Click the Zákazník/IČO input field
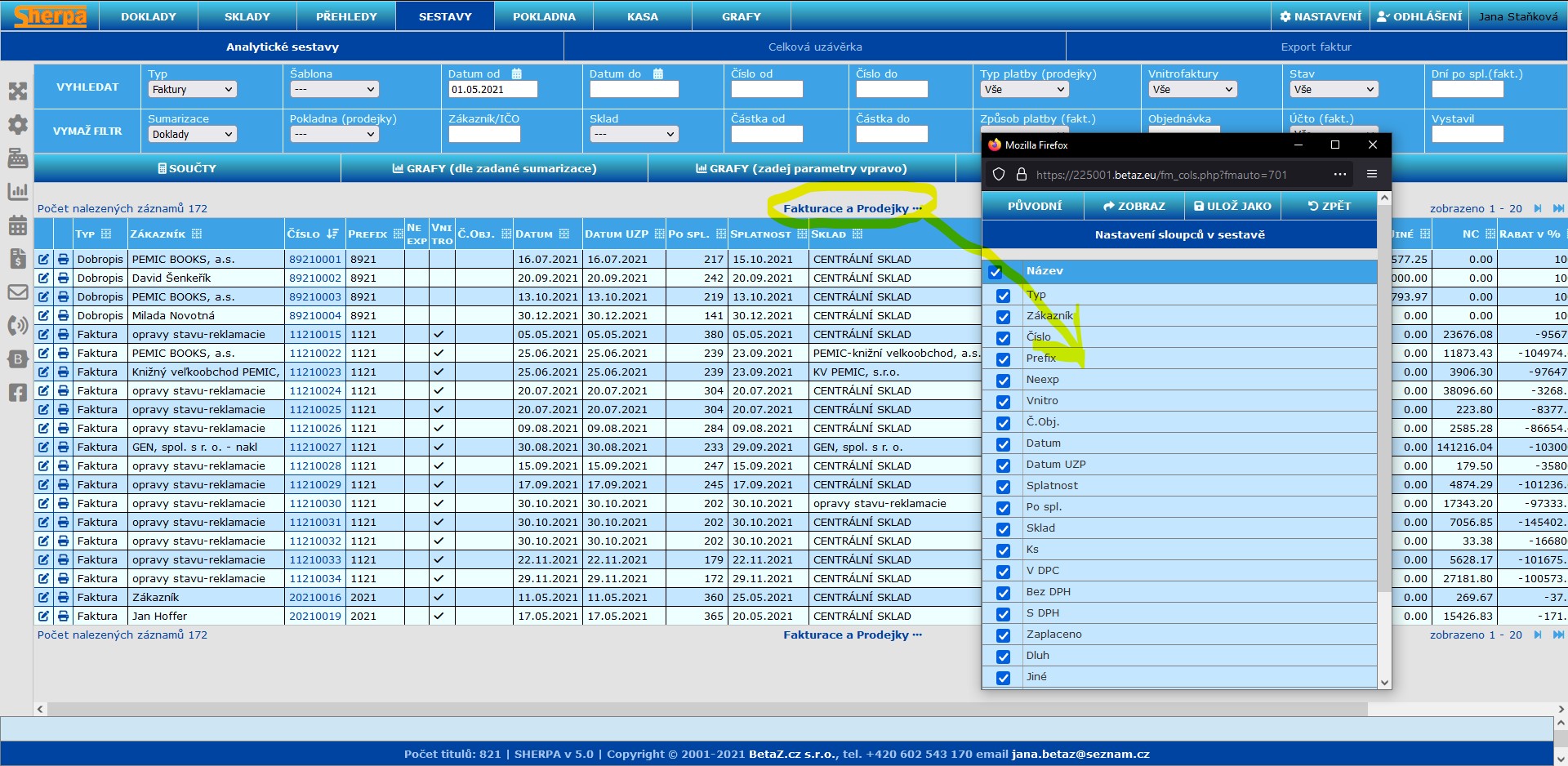This screenshot has width=1568, height=766. (484, 135)
